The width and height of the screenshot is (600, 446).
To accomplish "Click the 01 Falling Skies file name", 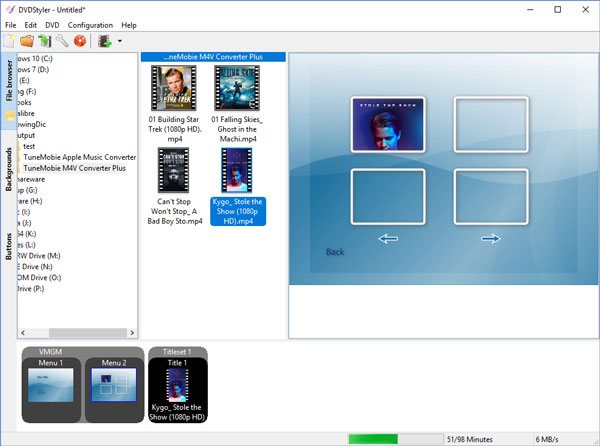I will (x=237, y=129).
